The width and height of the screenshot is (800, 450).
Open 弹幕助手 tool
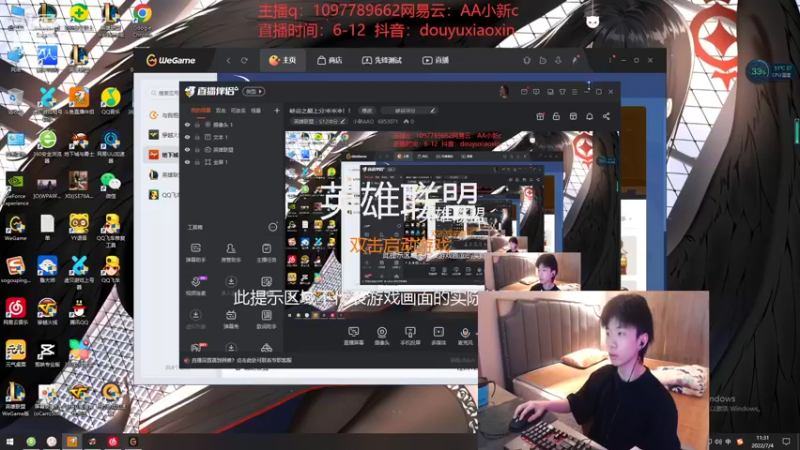coord(195,253)
